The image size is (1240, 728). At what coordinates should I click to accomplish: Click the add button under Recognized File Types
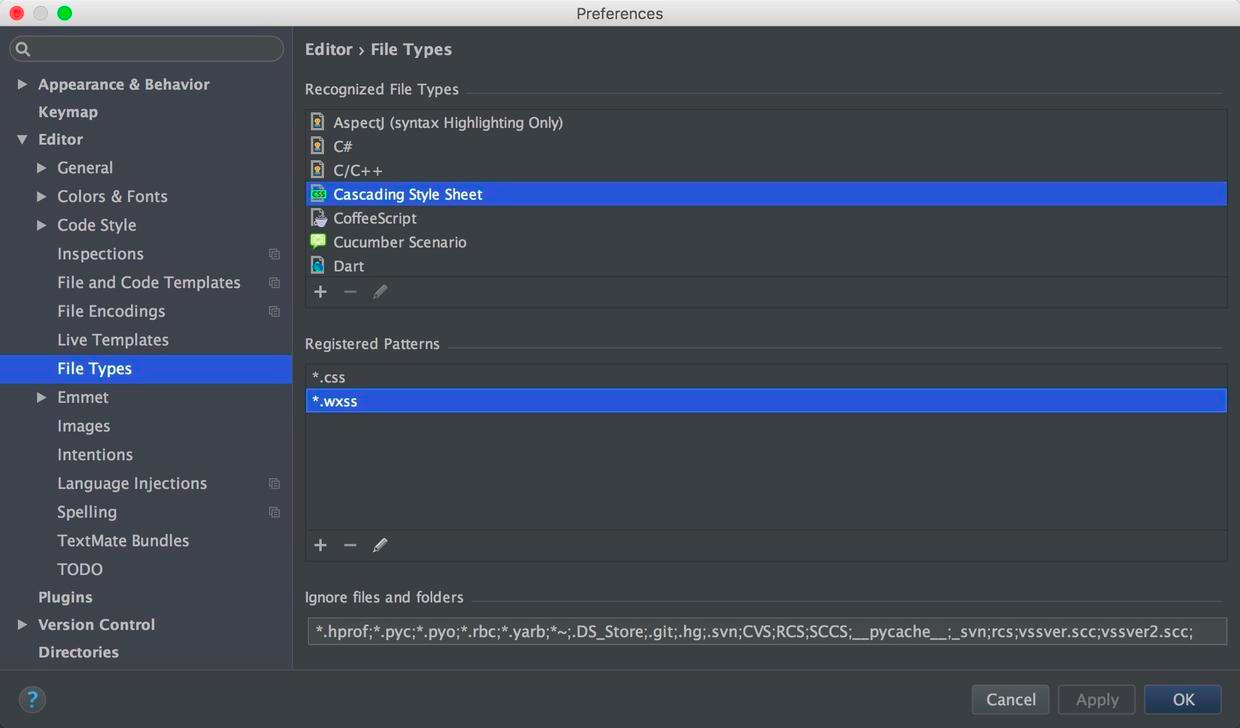pyautogui.click(x=320, y=292)
